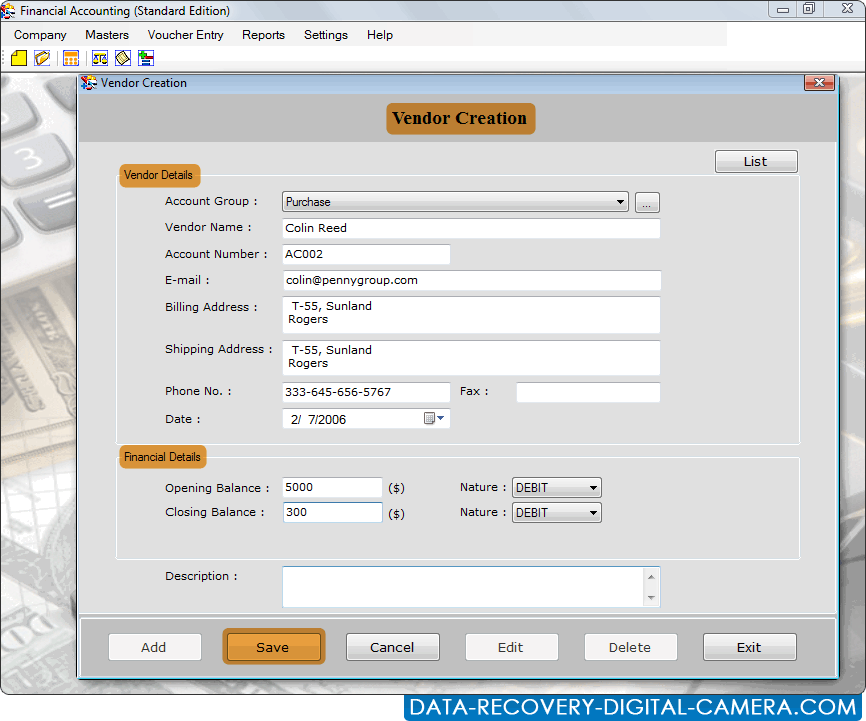Click the Delete button

(630, 647)
